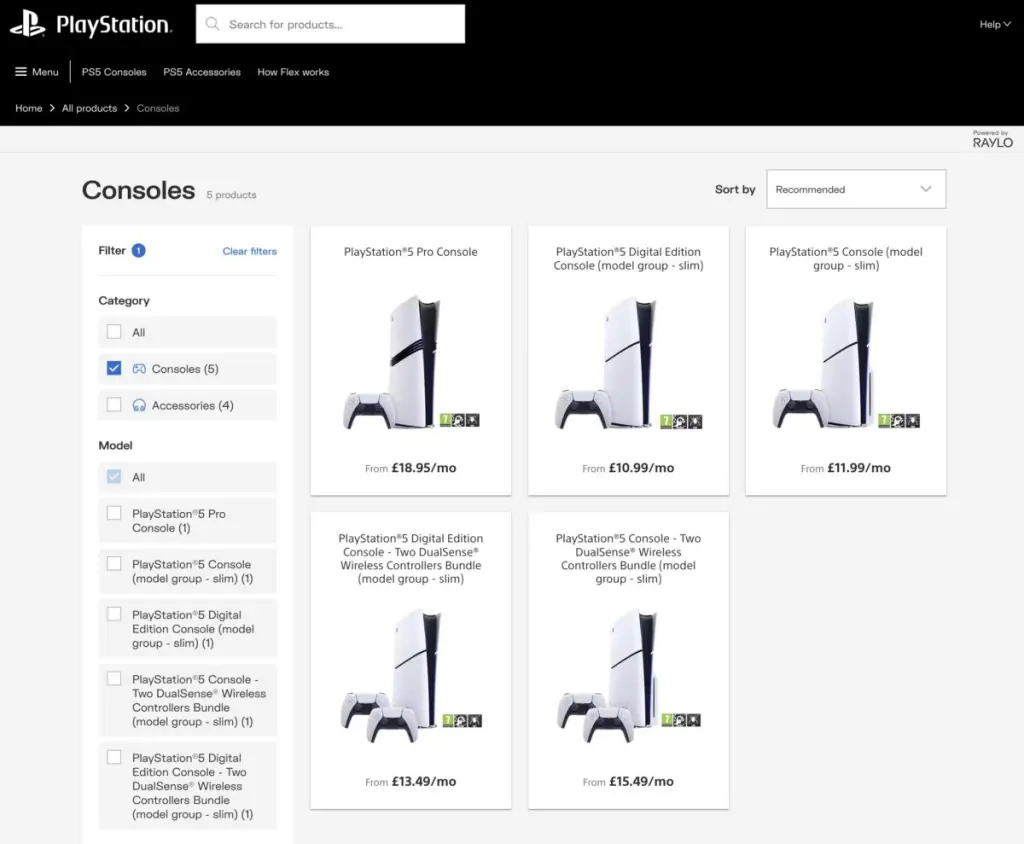Click energy label icons on PS5 Pro card

[460, 421]
